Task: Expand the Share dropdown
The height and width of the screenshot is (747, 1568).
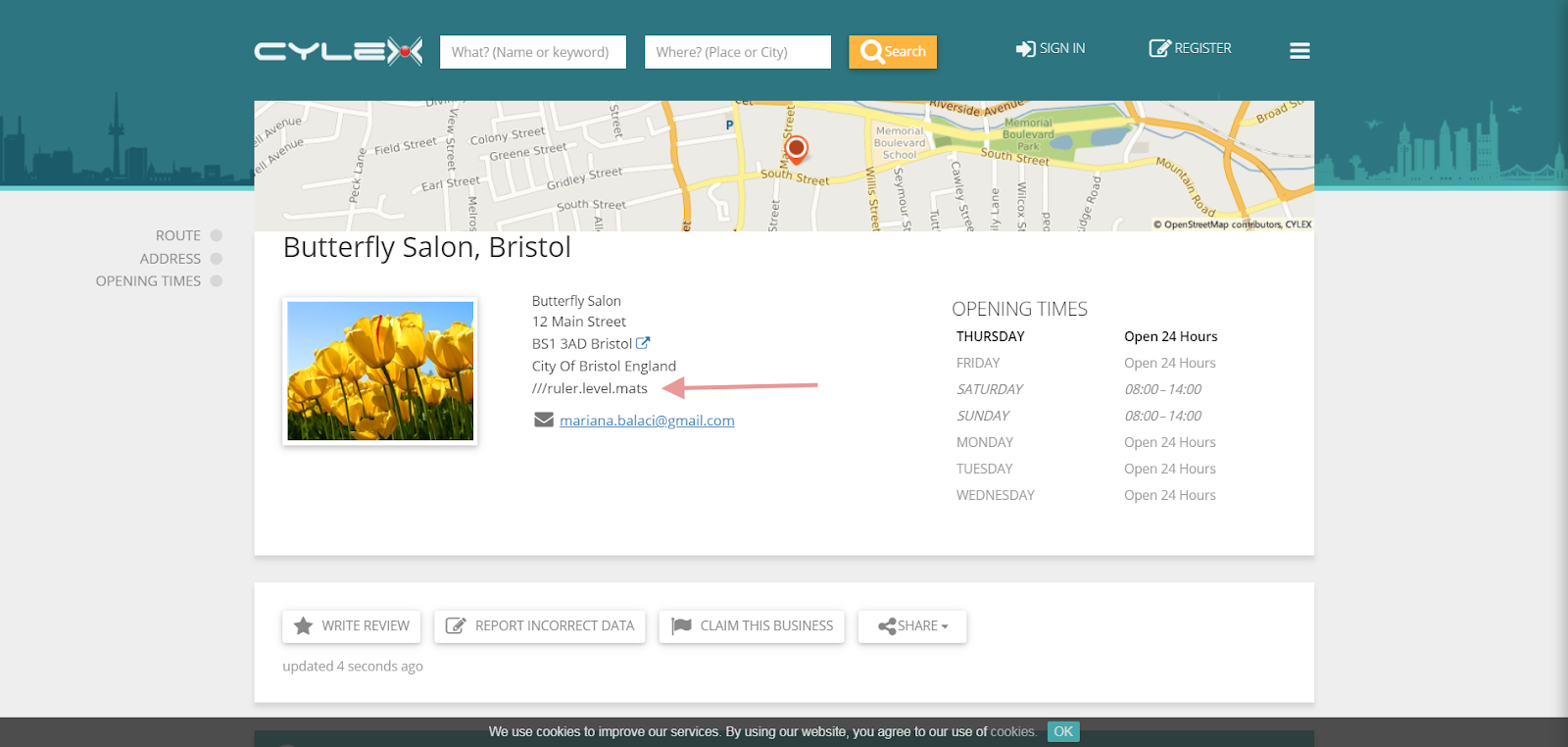Action: (912, 626)
